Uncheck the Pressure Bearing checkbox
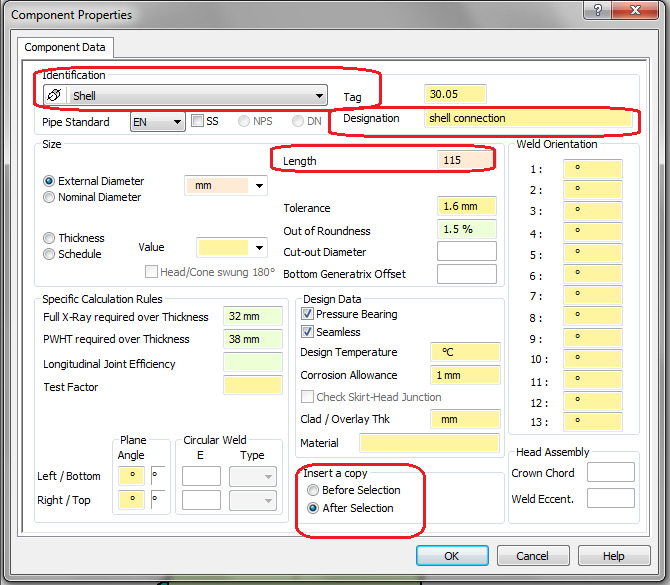This screenshot has width=670, height=585. [x=307, y=314]
